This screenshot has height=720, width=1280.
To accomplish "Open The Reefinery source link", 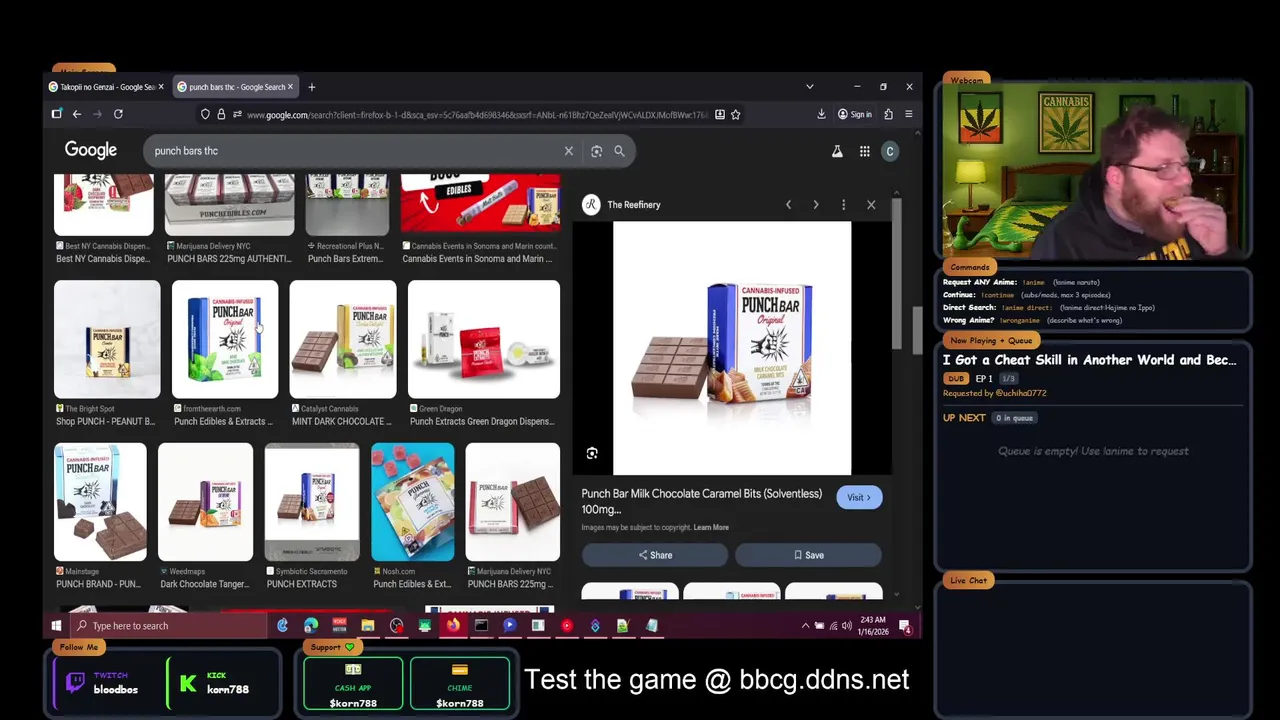I will pyautogui.click(x=634, y=205).
